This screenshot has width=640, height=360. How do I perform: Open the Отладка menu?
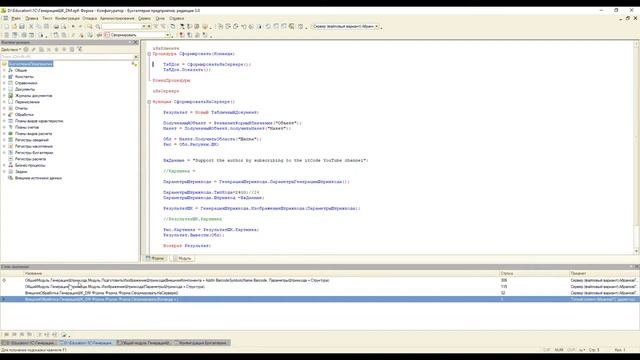pos(89,18)
